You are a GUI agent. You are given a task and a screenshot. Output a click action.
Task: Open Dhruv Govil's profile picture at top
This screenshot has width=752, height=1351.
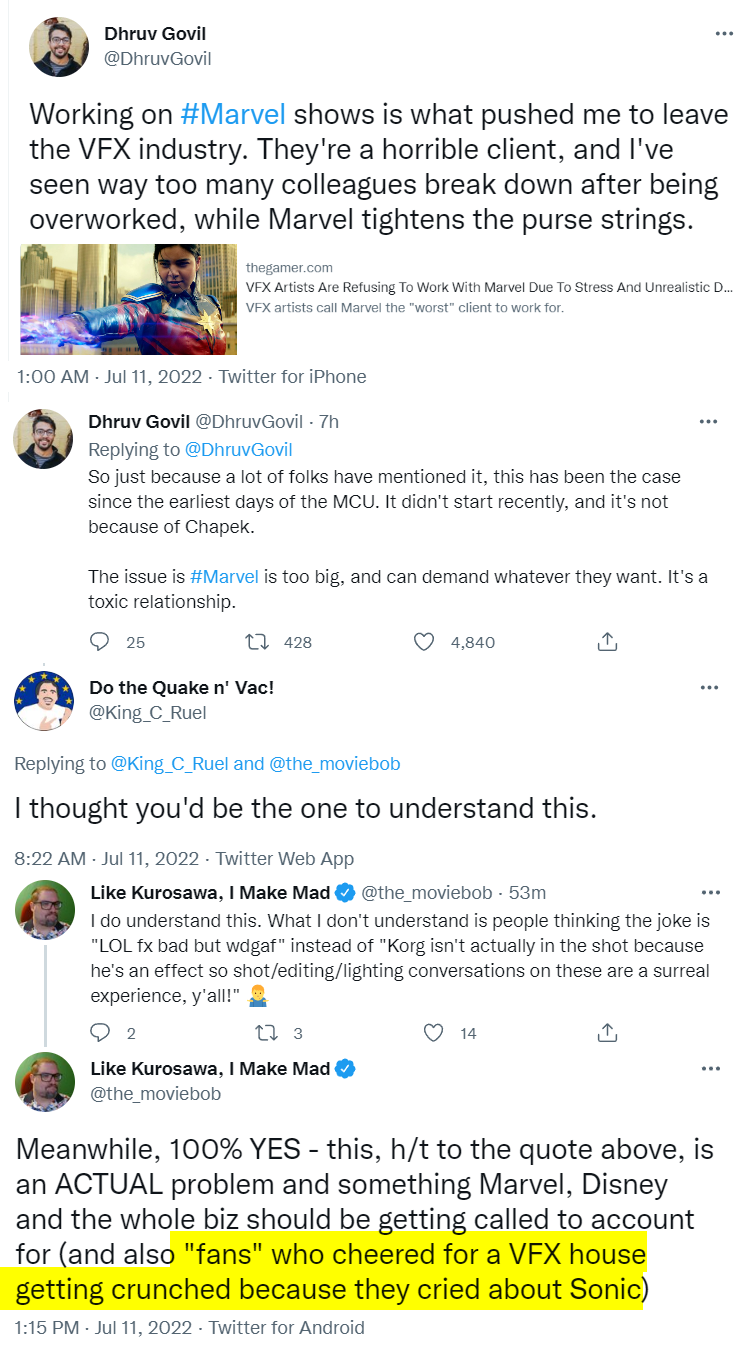62,47
